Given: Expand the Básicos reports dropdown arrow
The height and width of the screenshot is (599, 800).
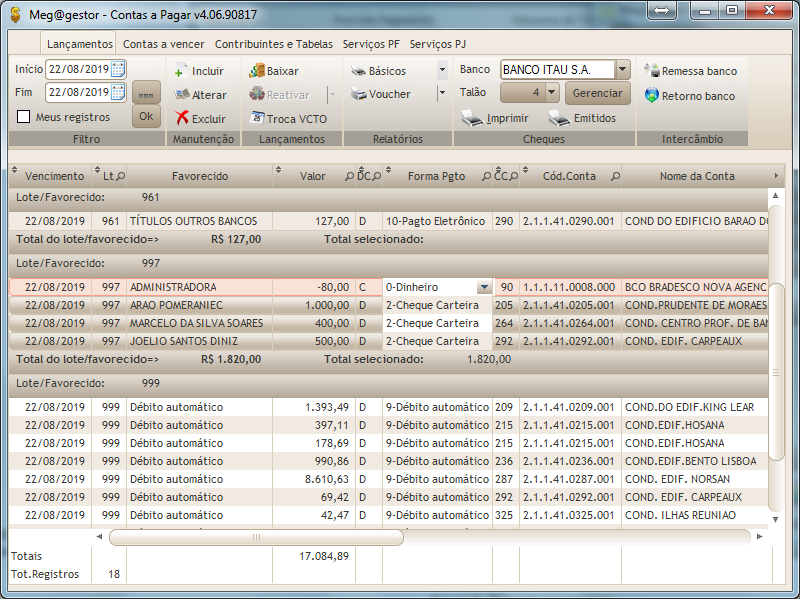Looking at the screenshot, I should (442, 71).
